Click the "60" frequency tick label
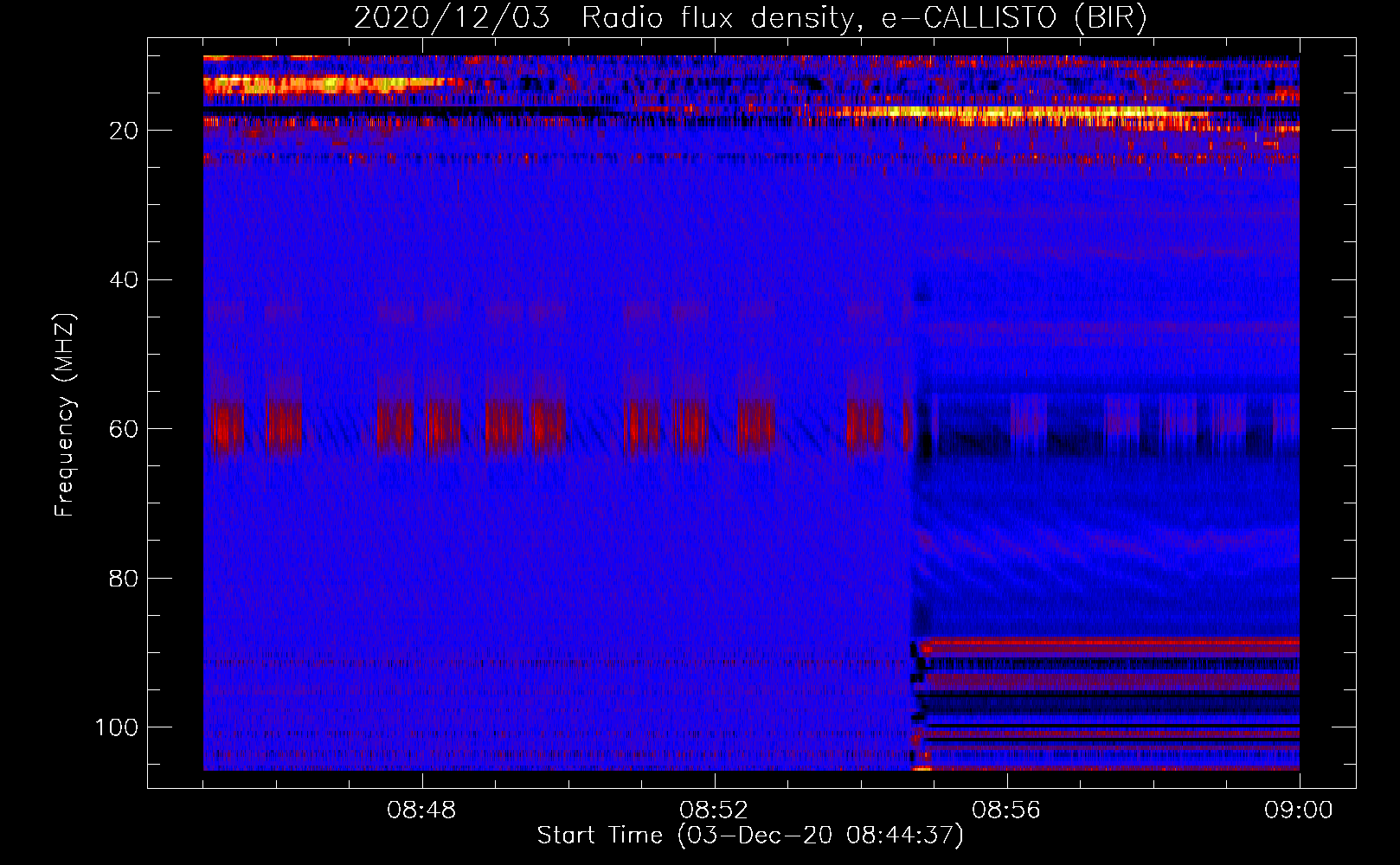 pos(124,429)
